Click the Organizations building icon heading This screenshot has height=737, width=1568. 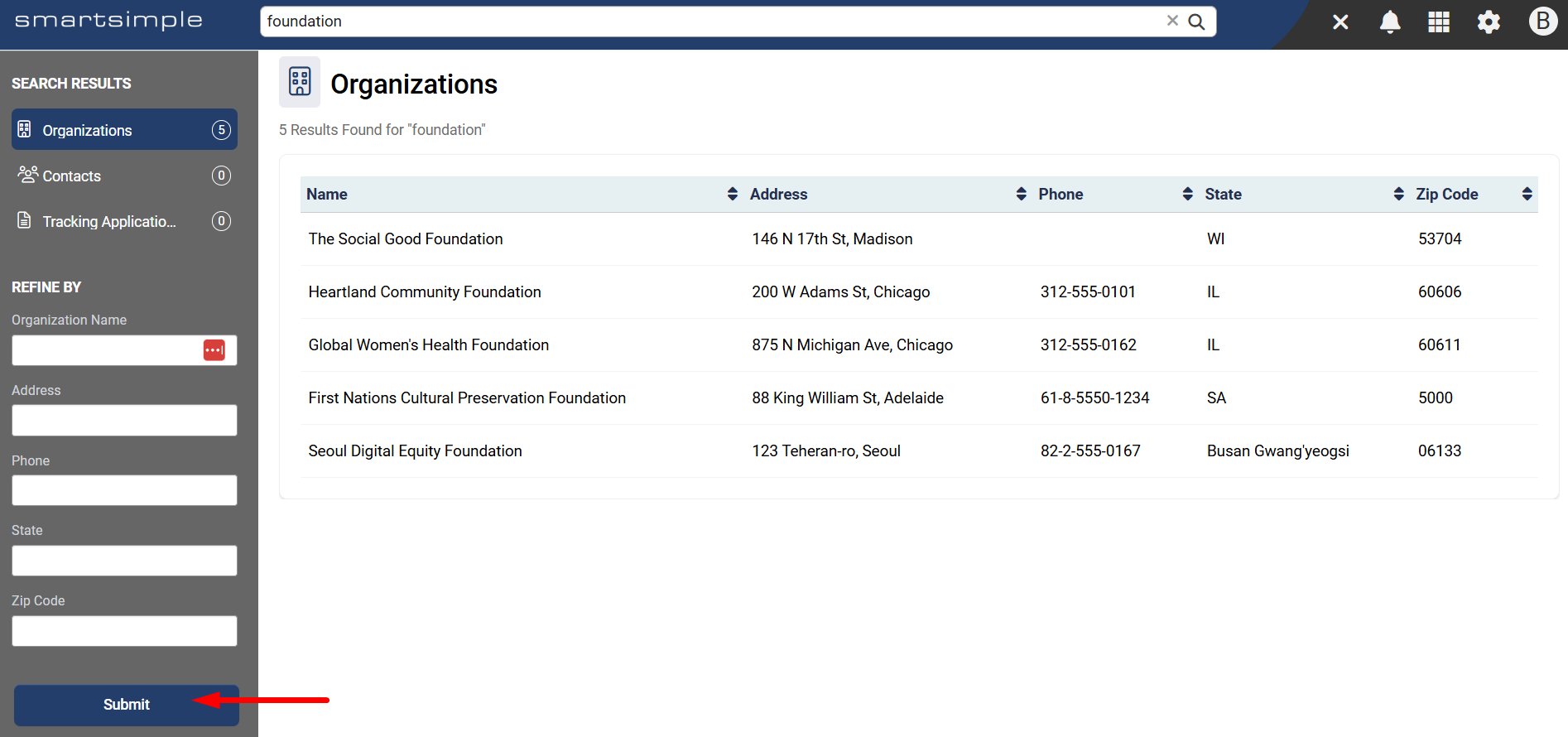300,82
